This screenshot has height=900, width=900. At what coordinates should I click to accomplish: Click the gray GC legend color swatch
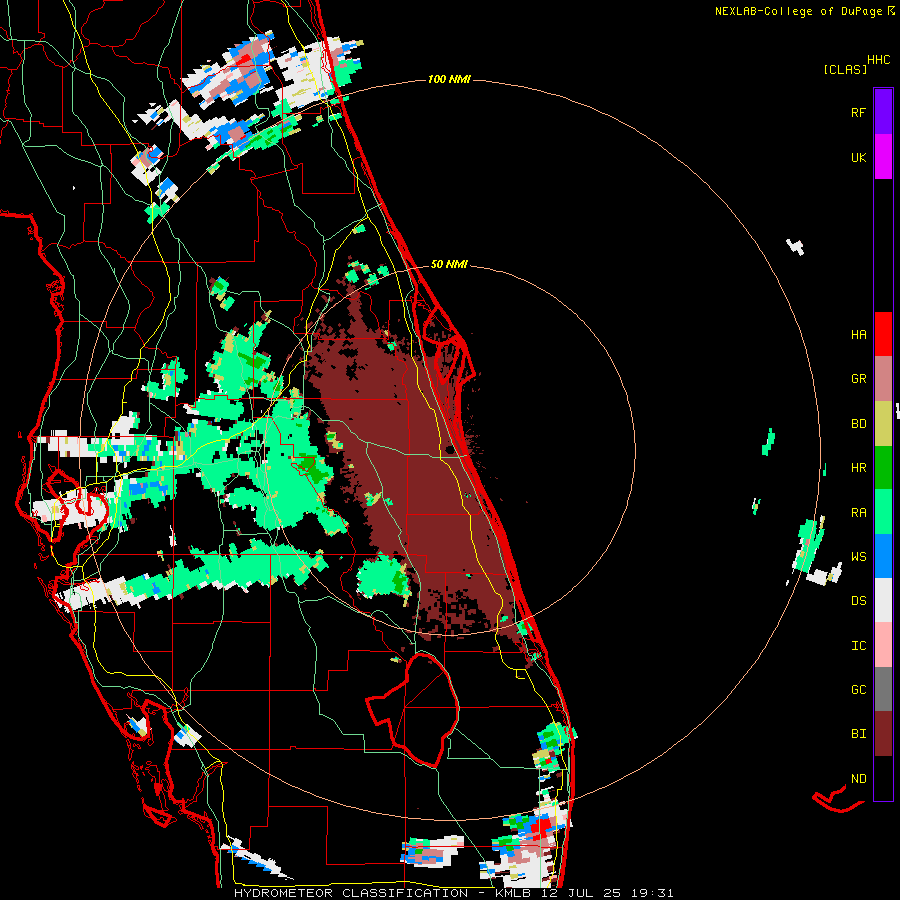[x=883, y=689]
